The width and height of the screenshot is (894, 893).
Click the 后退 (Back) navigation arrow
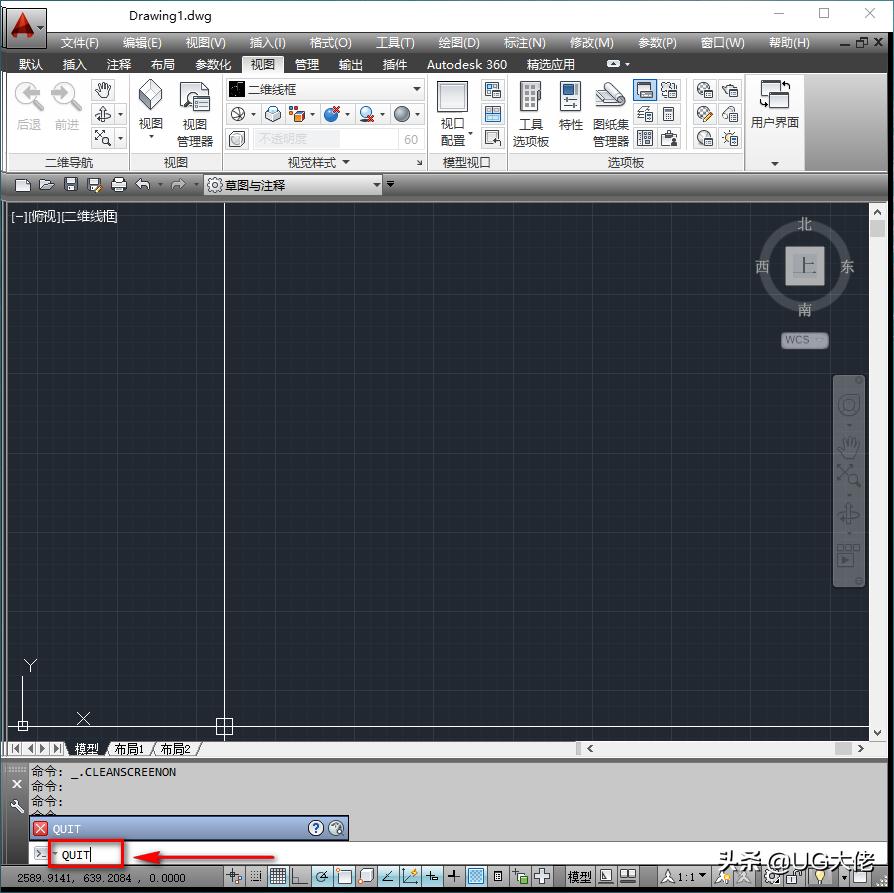pyautogui.click(x=29, y=100)
